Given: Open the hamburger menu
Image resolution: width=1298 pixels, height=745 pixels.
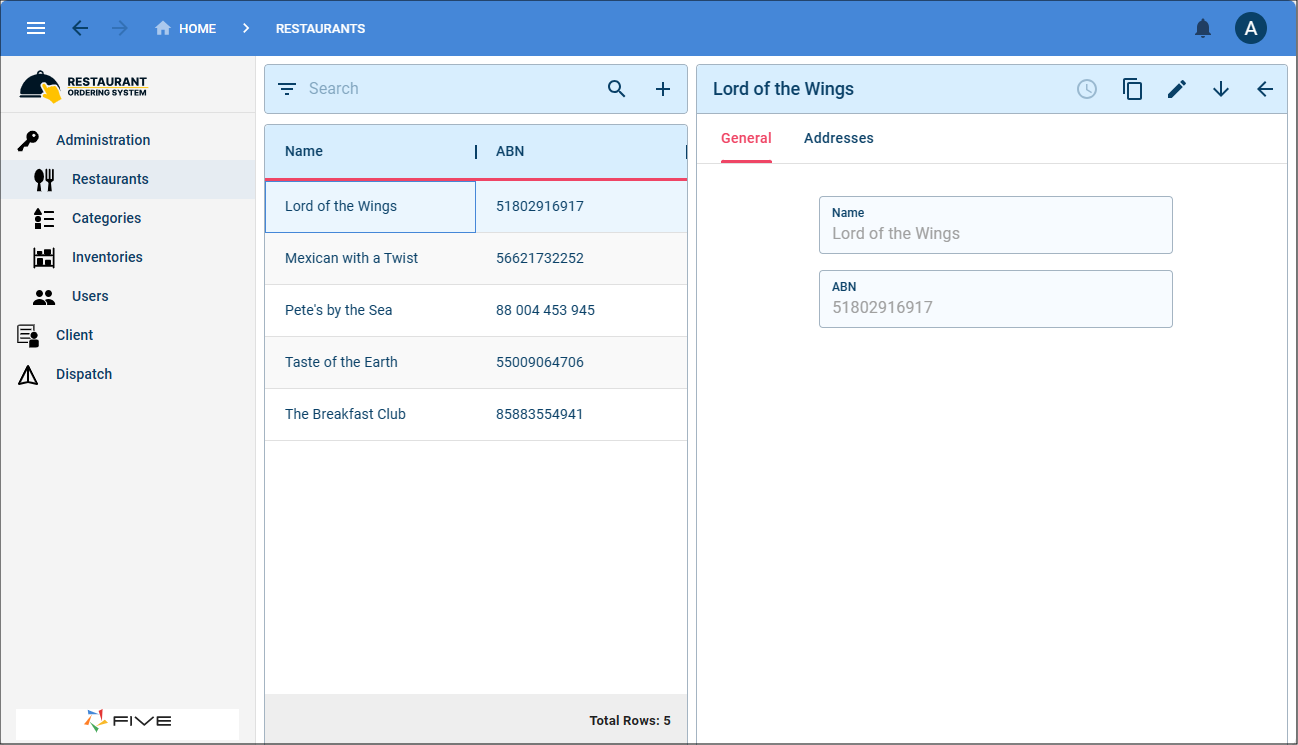Looking at the screenshot, I should (36, 28).
